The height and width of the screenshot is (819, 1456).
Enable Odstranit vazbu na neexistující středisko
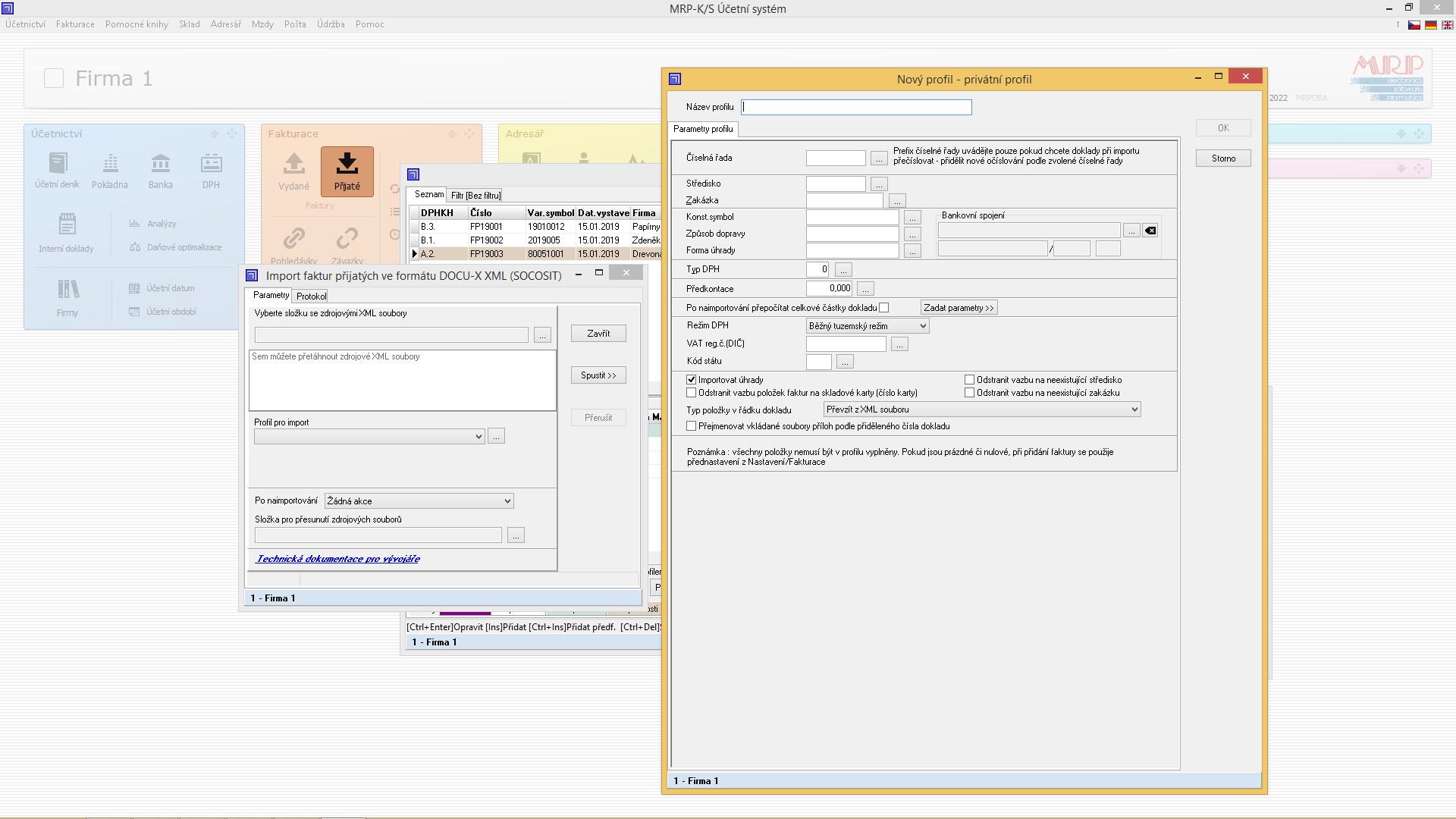(969, 380)
